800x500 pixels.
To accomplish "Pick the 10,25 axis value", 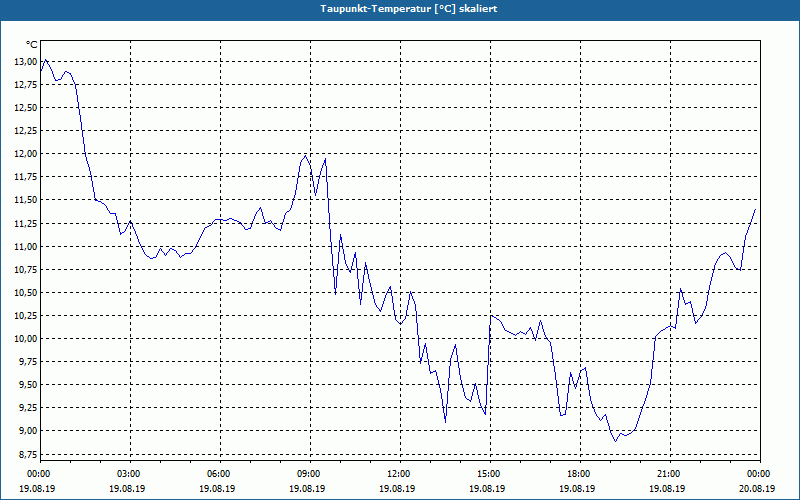I will pyautogui.click(x=27, y=316).
